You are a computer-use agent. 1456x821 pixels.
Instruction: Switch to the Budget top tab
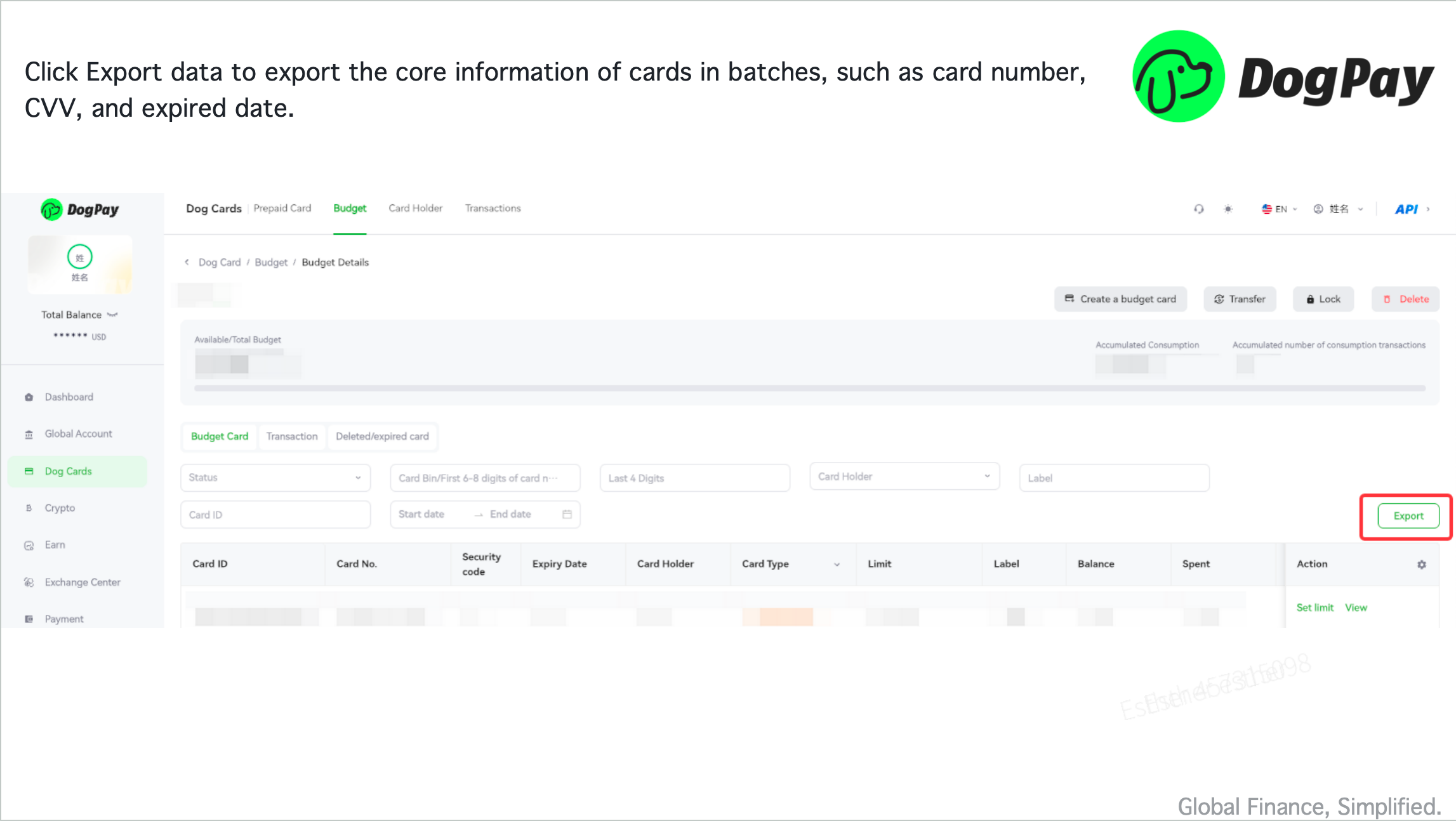[350, 208]
